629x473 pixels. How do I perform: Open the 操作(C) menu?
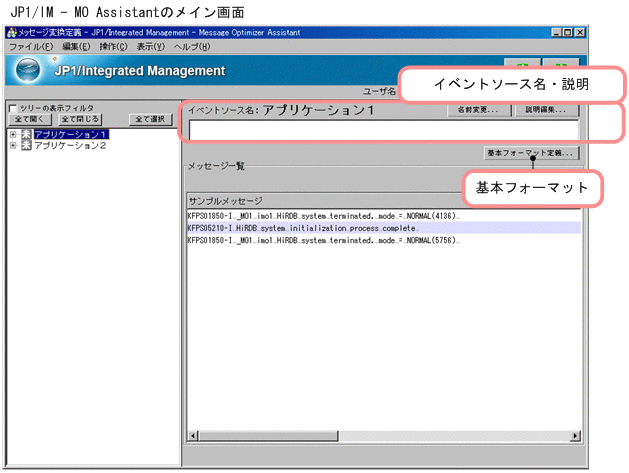(113, 47)
